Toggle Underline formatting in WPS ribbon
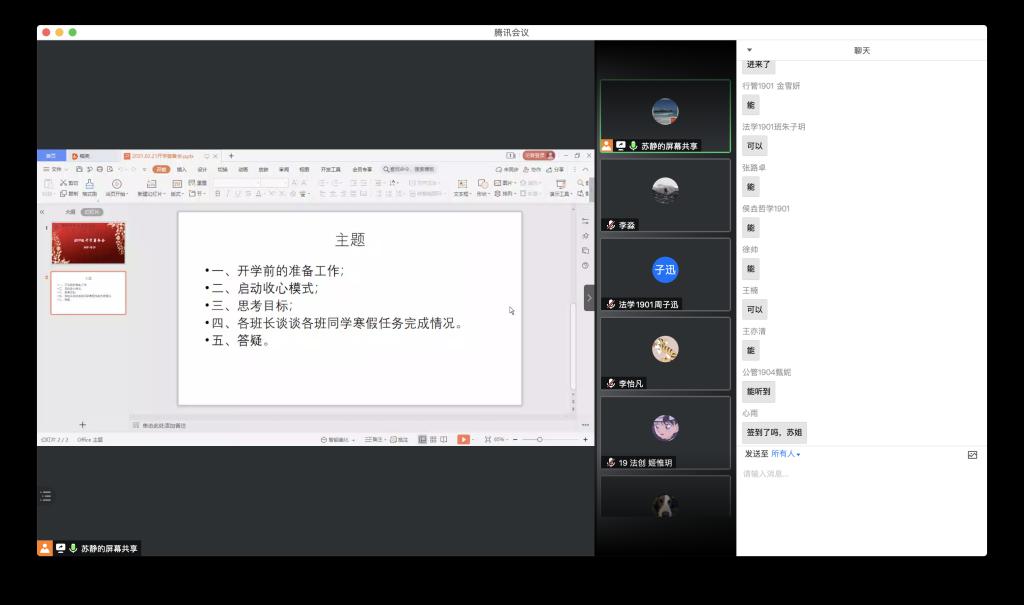This screenshot has width=1024, height=605. (238, 193)
